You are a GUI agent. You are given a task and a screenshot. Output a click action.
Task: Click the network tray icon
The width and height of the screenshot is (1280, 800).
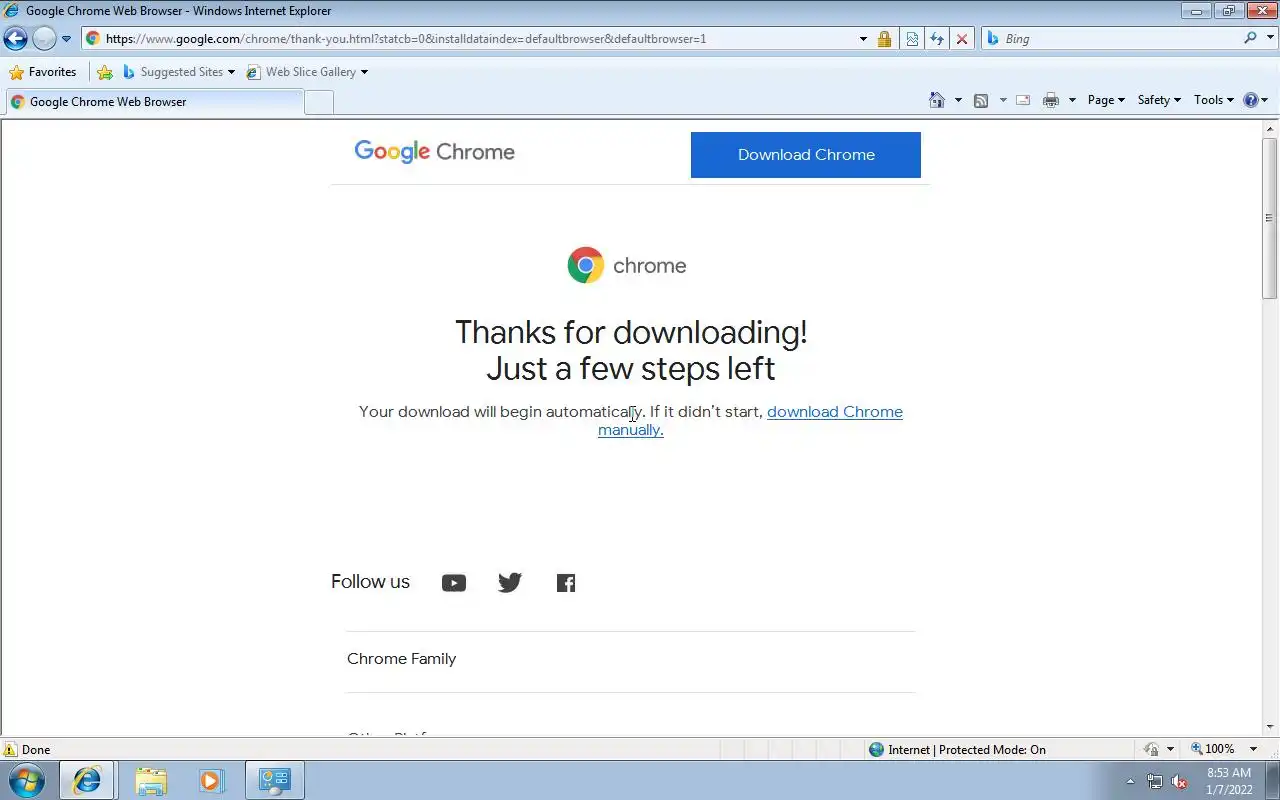pyautogui.click(x=1155, y=782)
